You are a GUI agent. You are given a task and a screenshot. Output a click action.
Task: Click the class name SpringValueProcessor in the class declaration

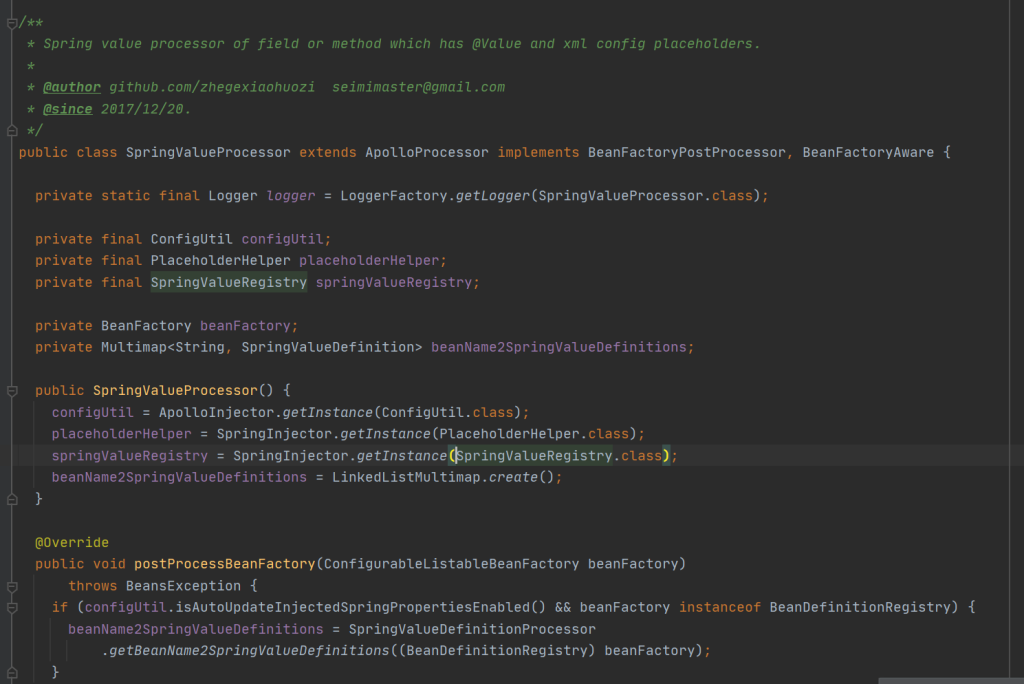(x=208, y=152)
